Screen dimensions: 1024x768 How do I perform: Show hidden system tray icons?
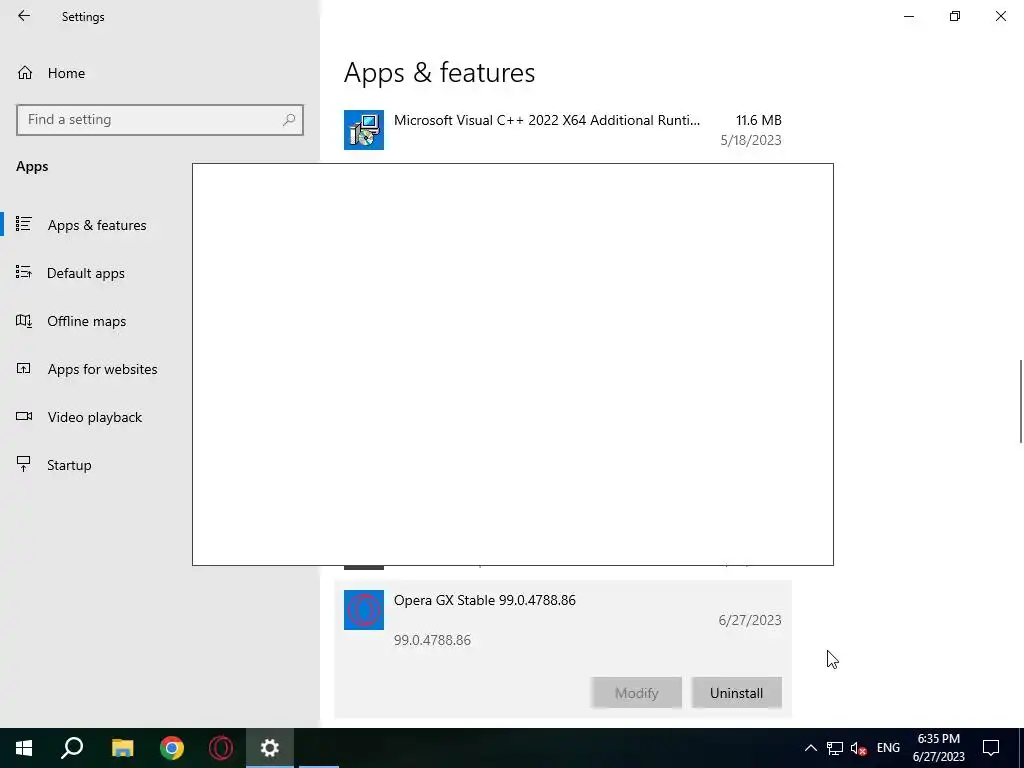click(x=810, y=748)
